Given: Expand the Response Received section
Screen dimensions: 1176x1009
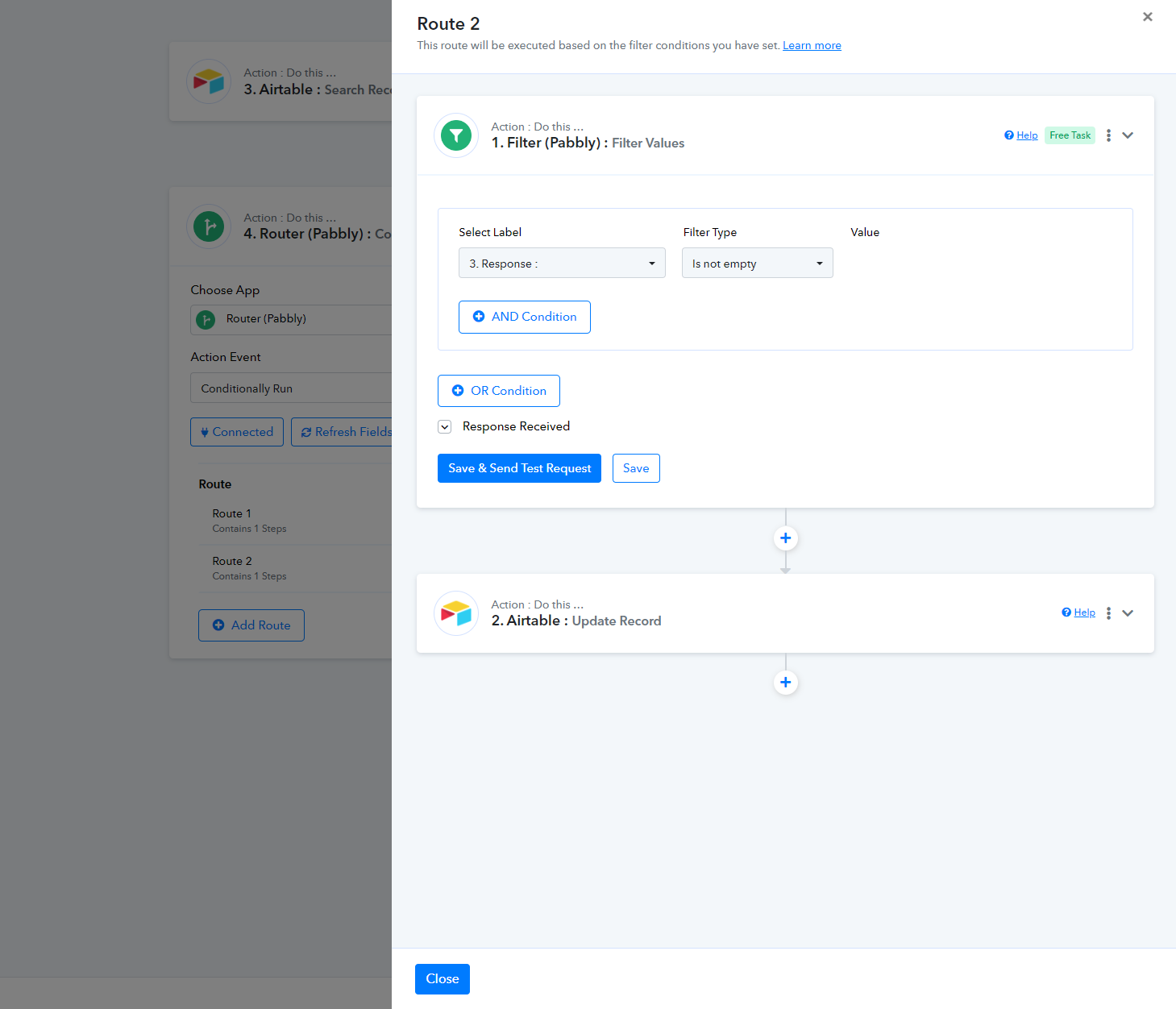Looking at the screenshot, I should pyautogui.click(x=444, y=427).
